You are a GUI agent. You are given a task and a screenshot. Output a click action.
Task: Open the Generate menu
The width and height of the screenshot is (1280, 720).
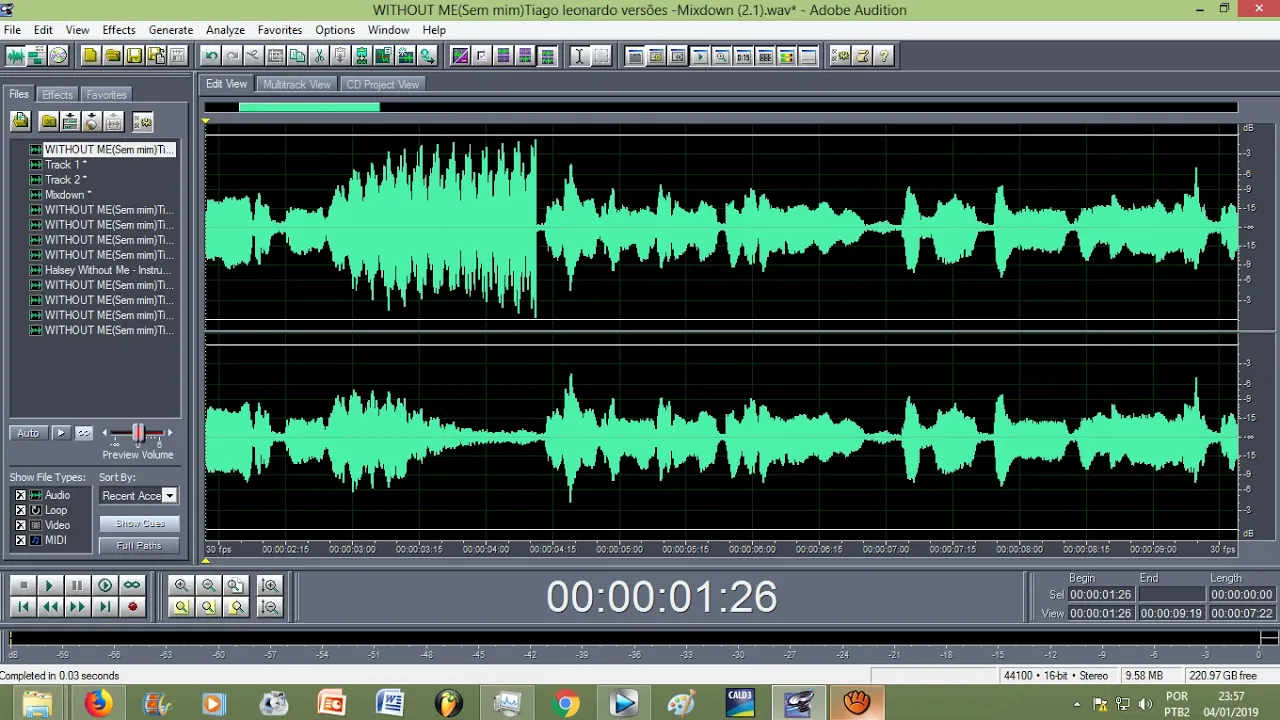(171, 30)
